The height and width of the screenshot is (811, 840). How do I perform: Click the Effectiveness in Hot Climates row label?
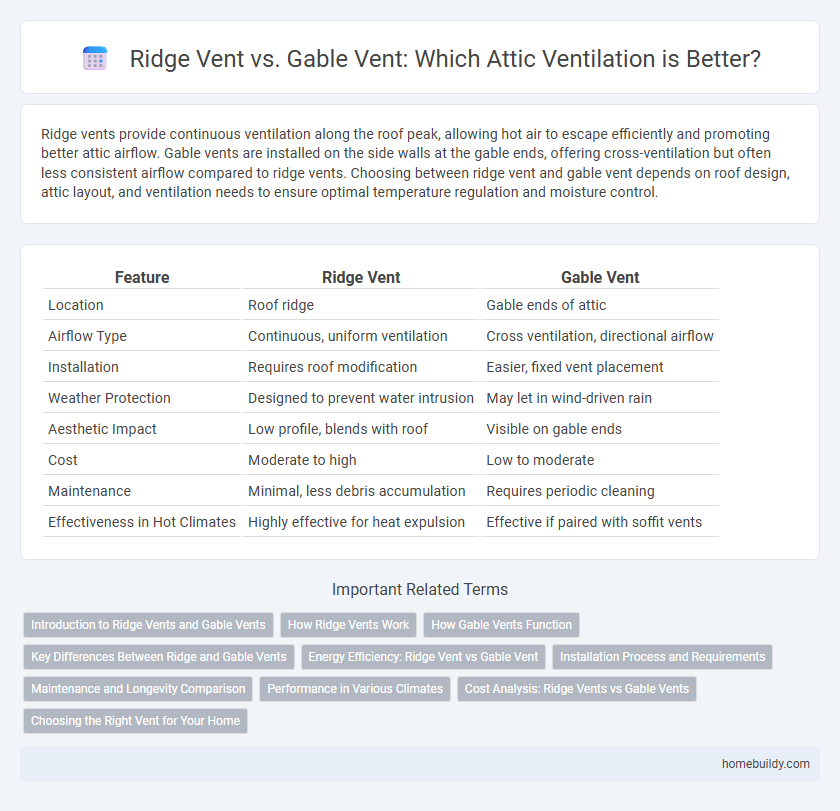pyautogui.click(x=142, y=522)
